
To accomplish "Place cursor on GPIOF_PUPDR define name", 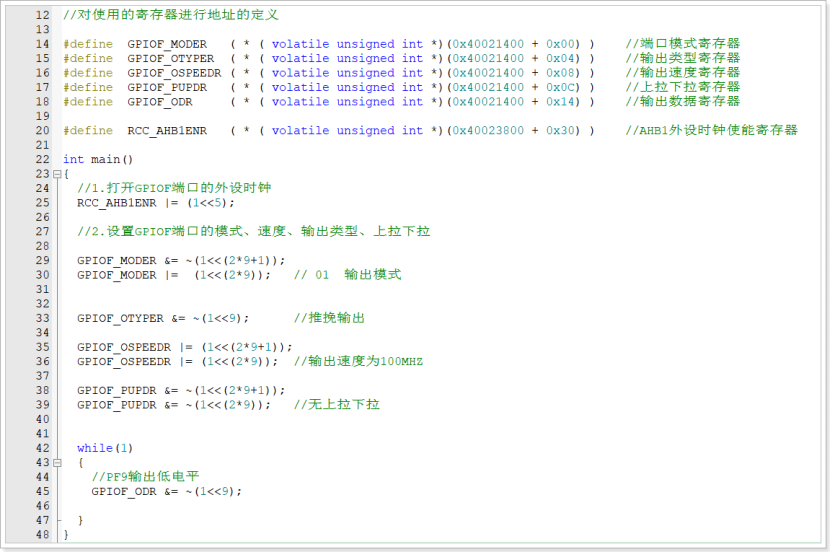I will (x=167, y=87).
